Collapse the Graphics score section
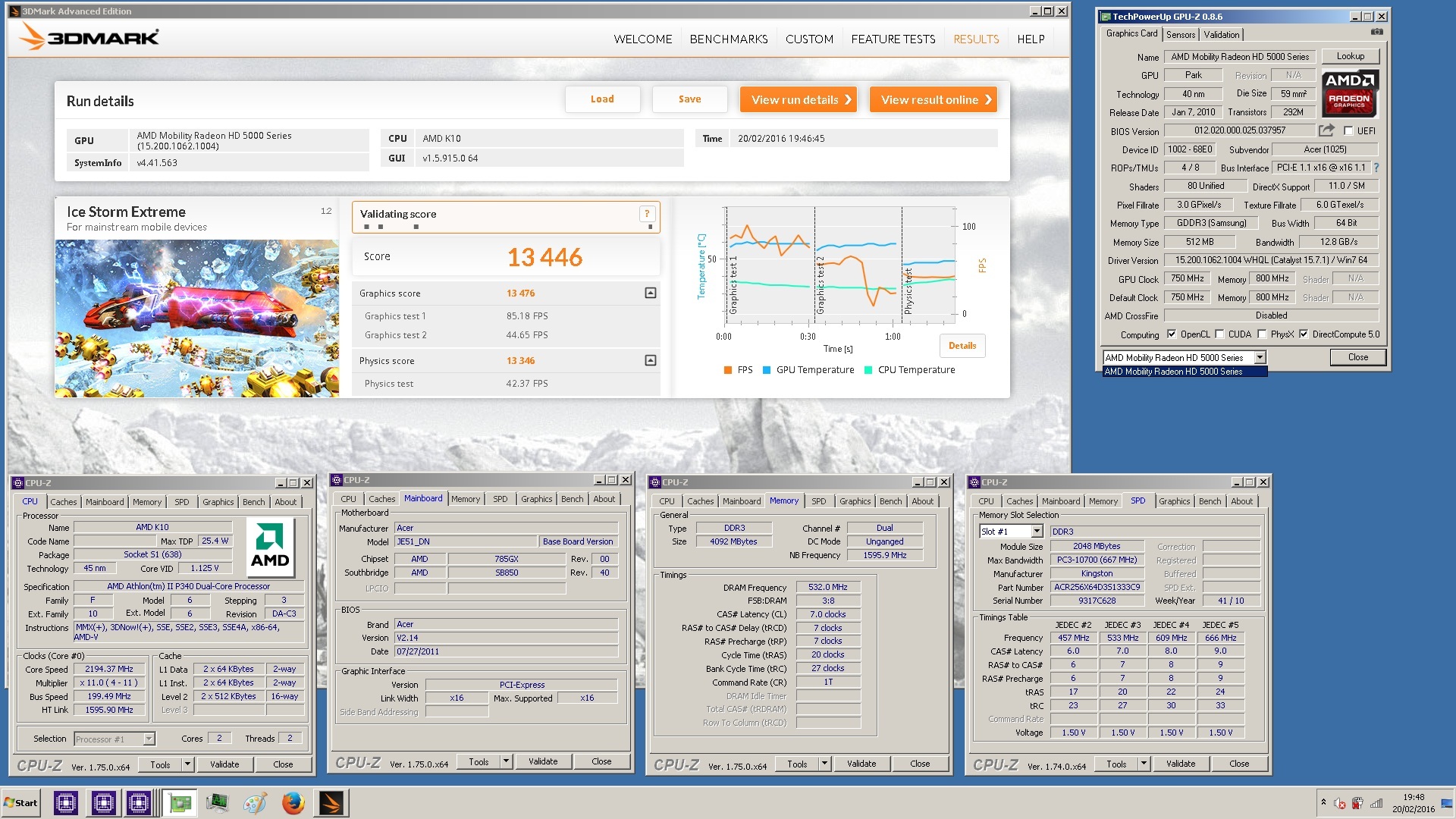 (x=650, y=293)
